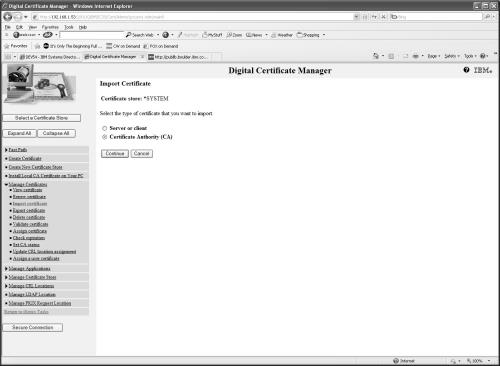500x366 pixels.
Task: Click the Stop loading X icon
Action: coord(383,17)
